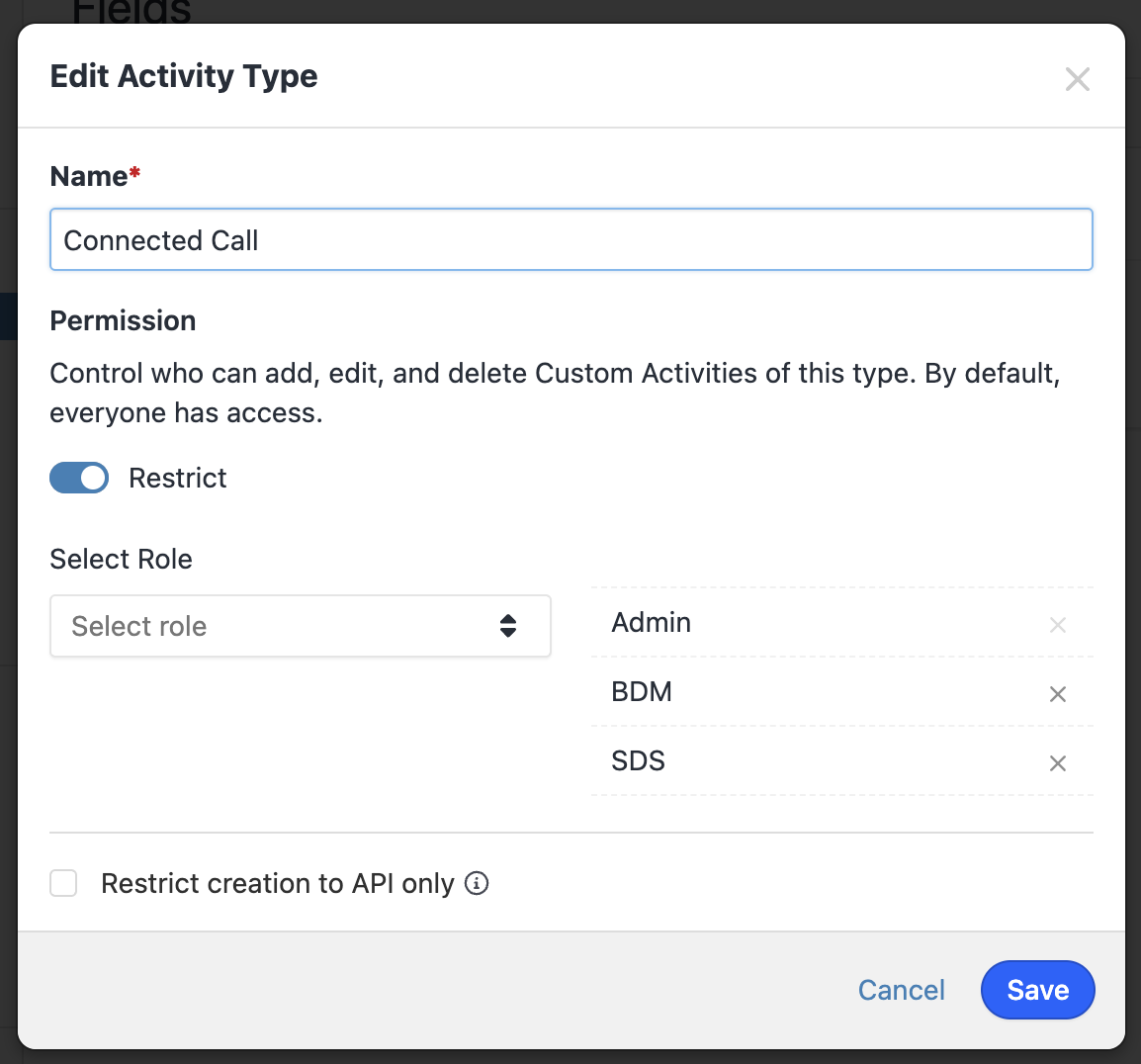Click the Name input field
The image size is (1141, 1064).
(570, 240)
